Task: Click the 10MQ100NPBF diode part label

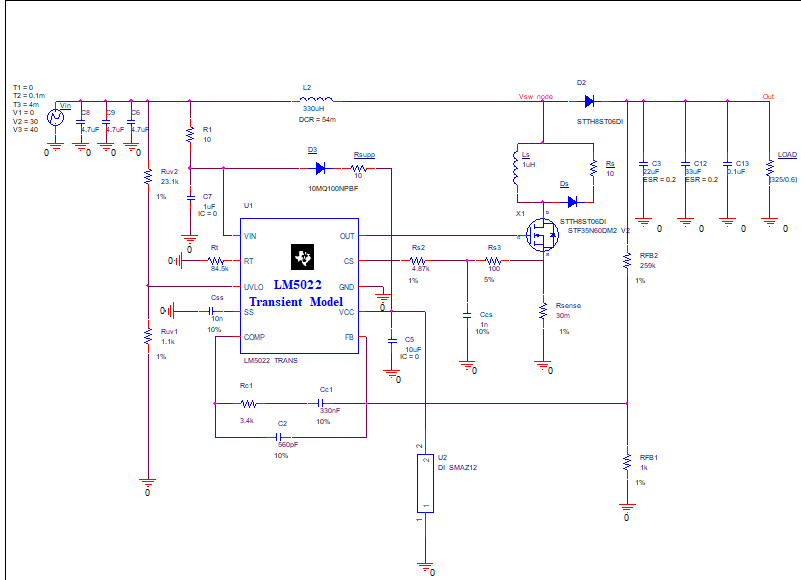Action: [x=333, y=188]
